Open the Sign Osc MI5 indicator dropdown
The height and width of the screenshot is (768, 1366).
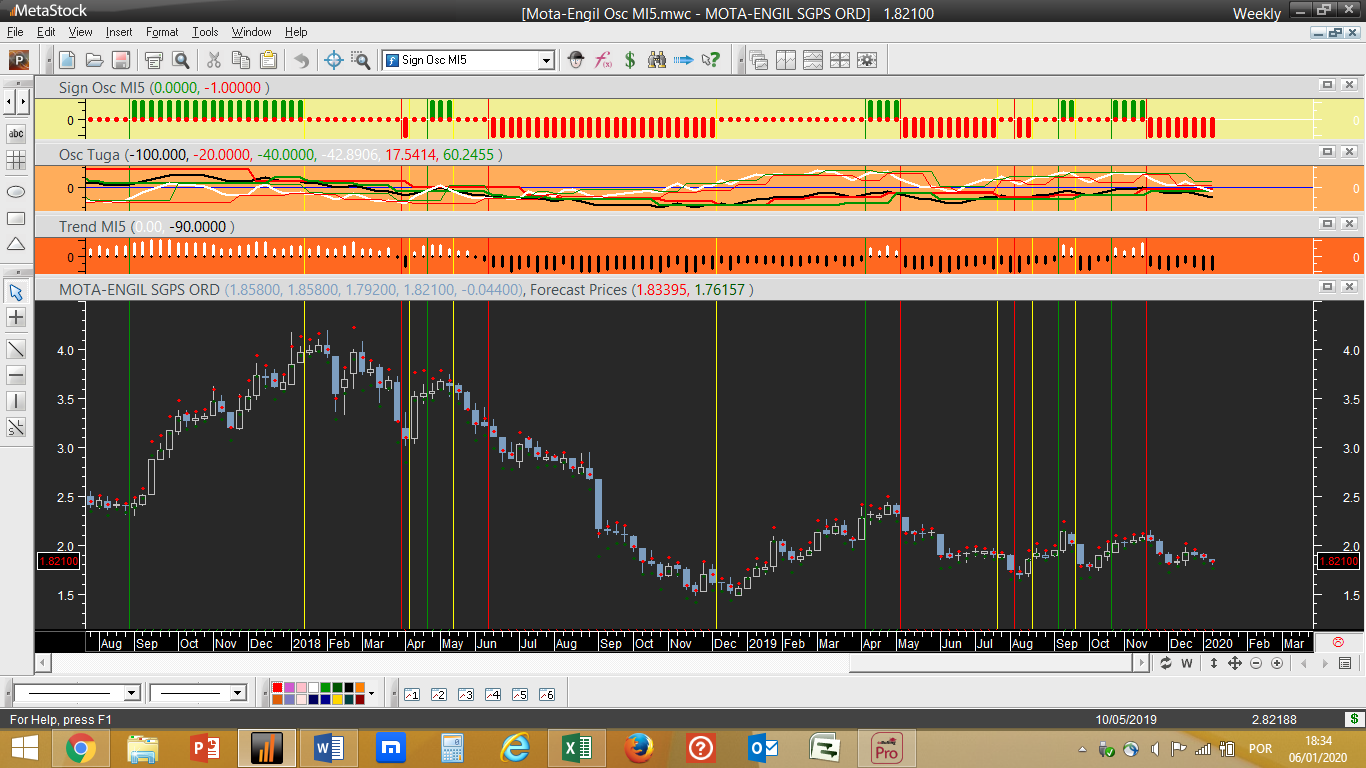[x=546, y=60]
